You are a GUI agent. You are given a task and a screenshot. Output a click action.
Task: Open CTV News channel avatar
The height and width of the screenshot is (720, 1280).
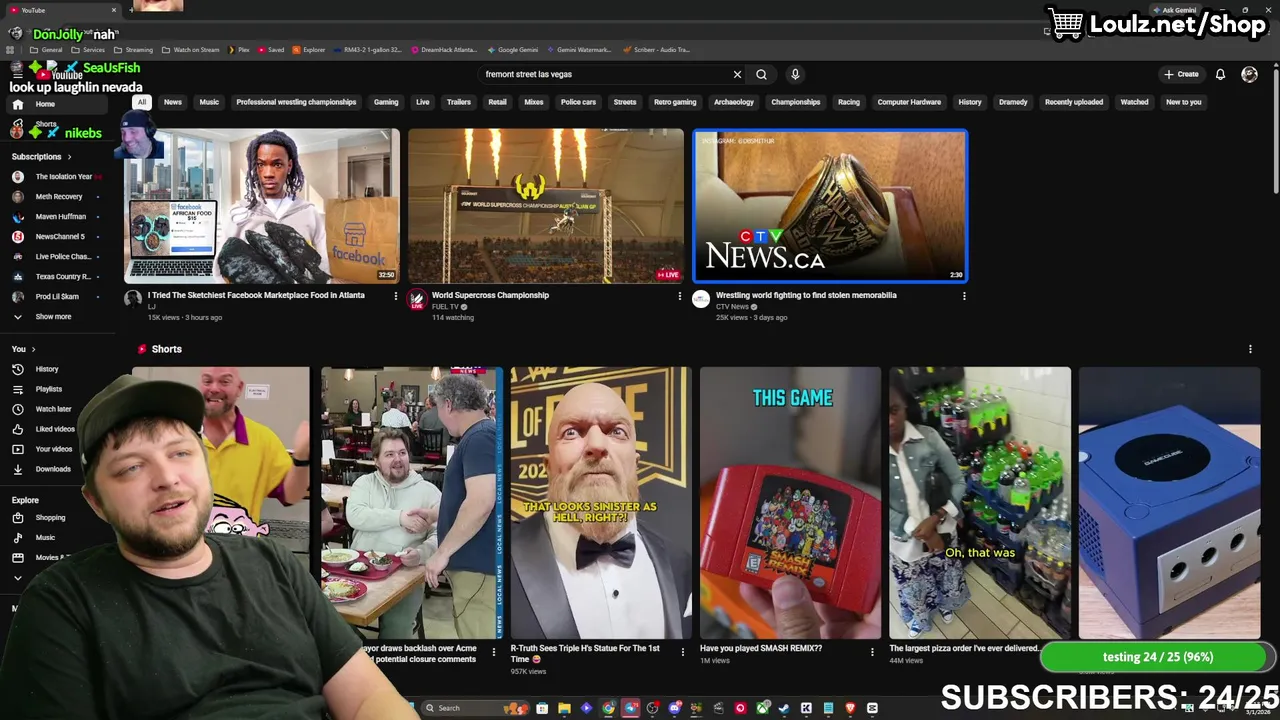pos(701,299)
